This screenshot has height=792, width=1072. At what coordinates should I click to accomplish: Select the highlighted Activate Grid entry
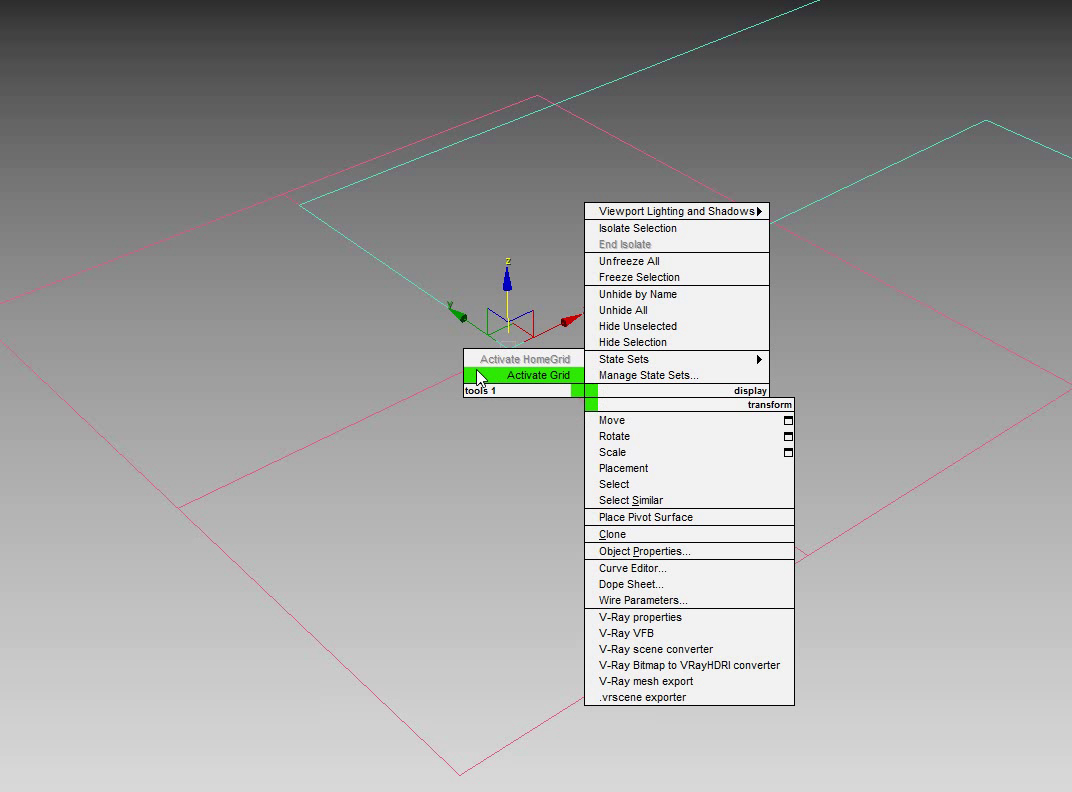click(x=524, y=375)
